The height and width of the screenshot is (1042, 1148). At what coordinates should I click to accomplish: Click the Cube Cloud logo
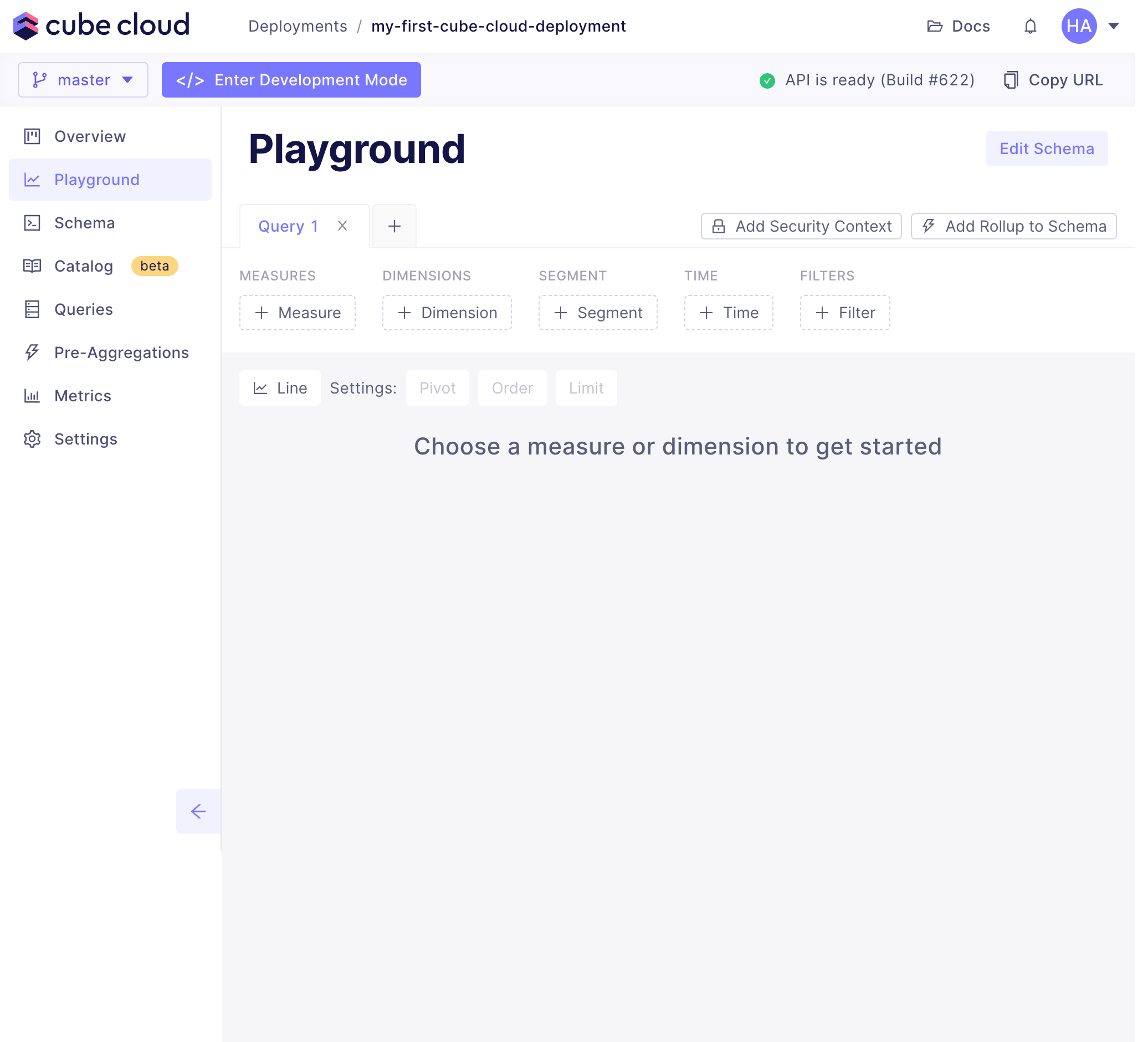click(102, 26)
